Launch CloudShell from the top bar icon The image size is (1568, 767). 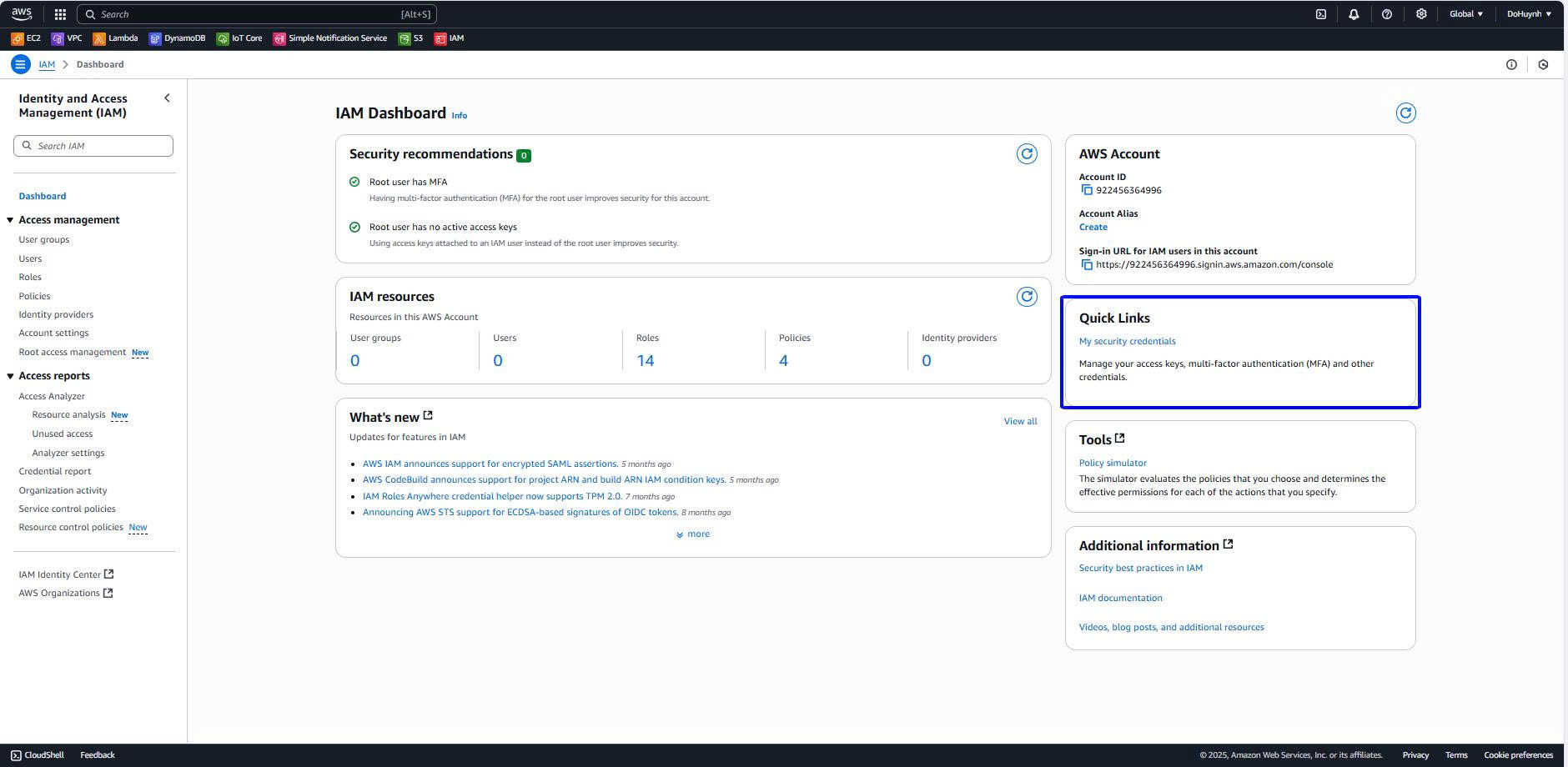click(x=1321, y=14)
